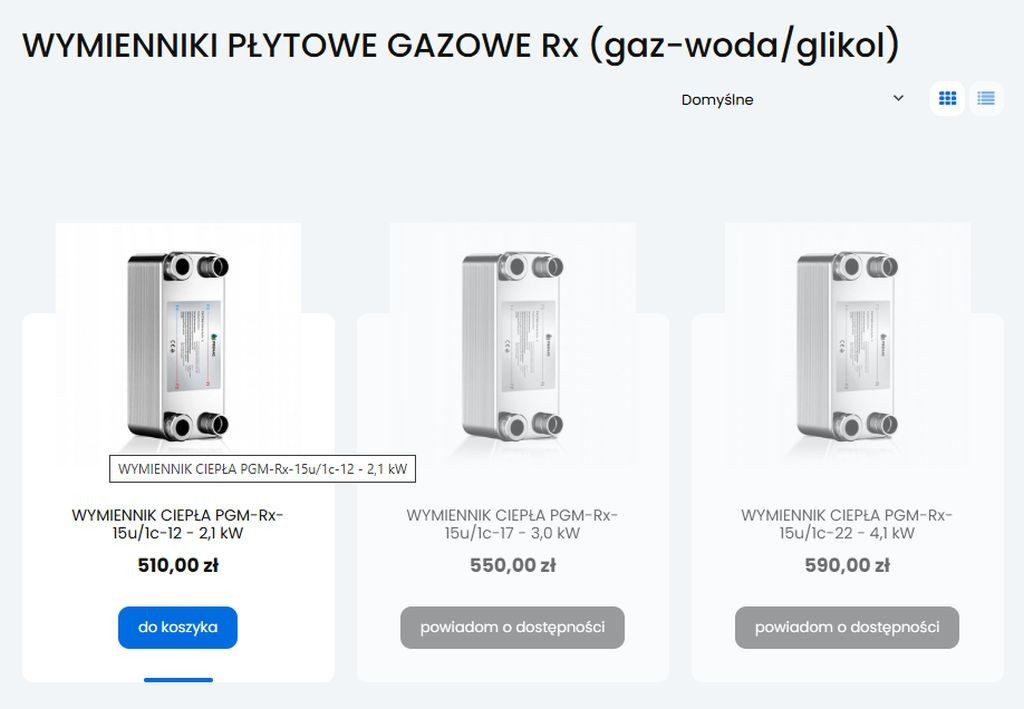1024x709 pixels.
Task: Activate the product grid layout icon
Action: [x=946, y=98]
